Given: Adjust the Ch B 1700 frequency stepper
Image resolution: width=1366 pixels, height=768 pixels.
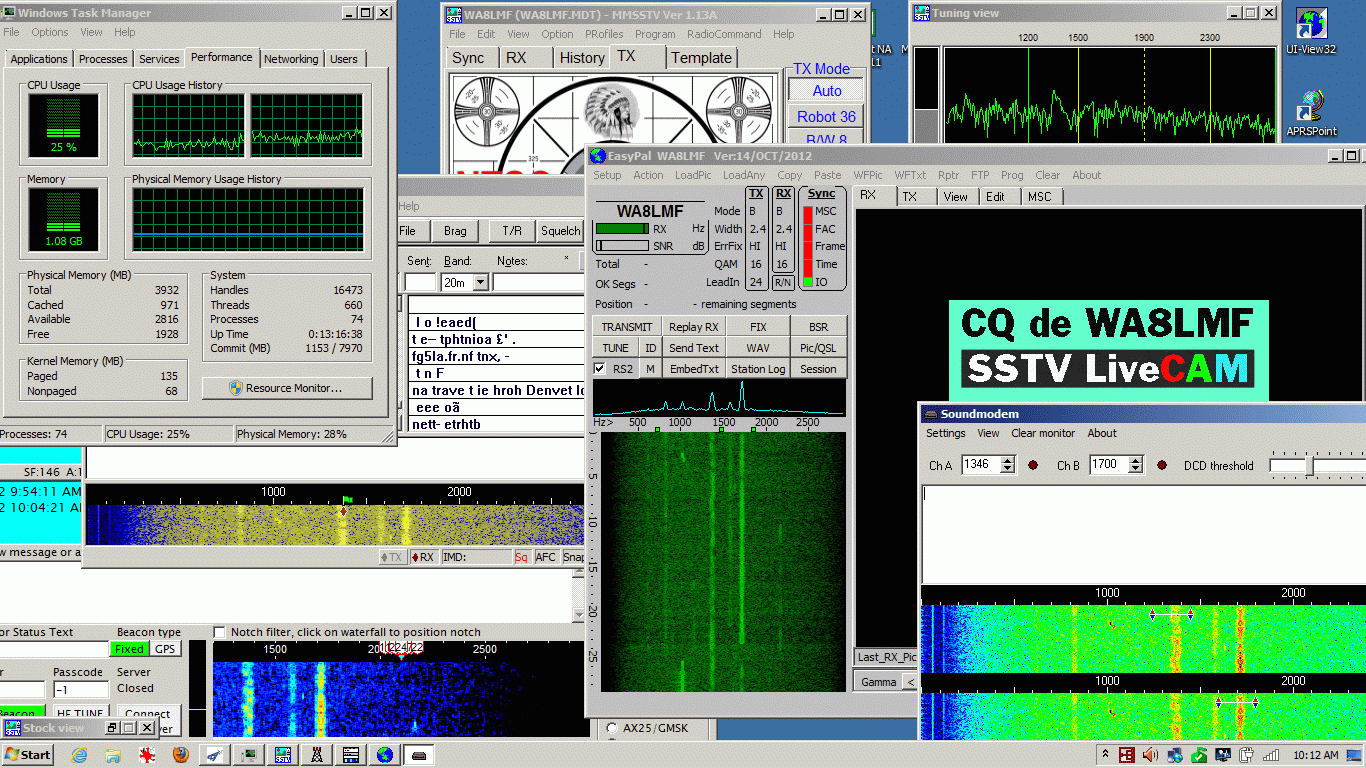Looking at the screenshot, I should click(x=1135, y=465).
